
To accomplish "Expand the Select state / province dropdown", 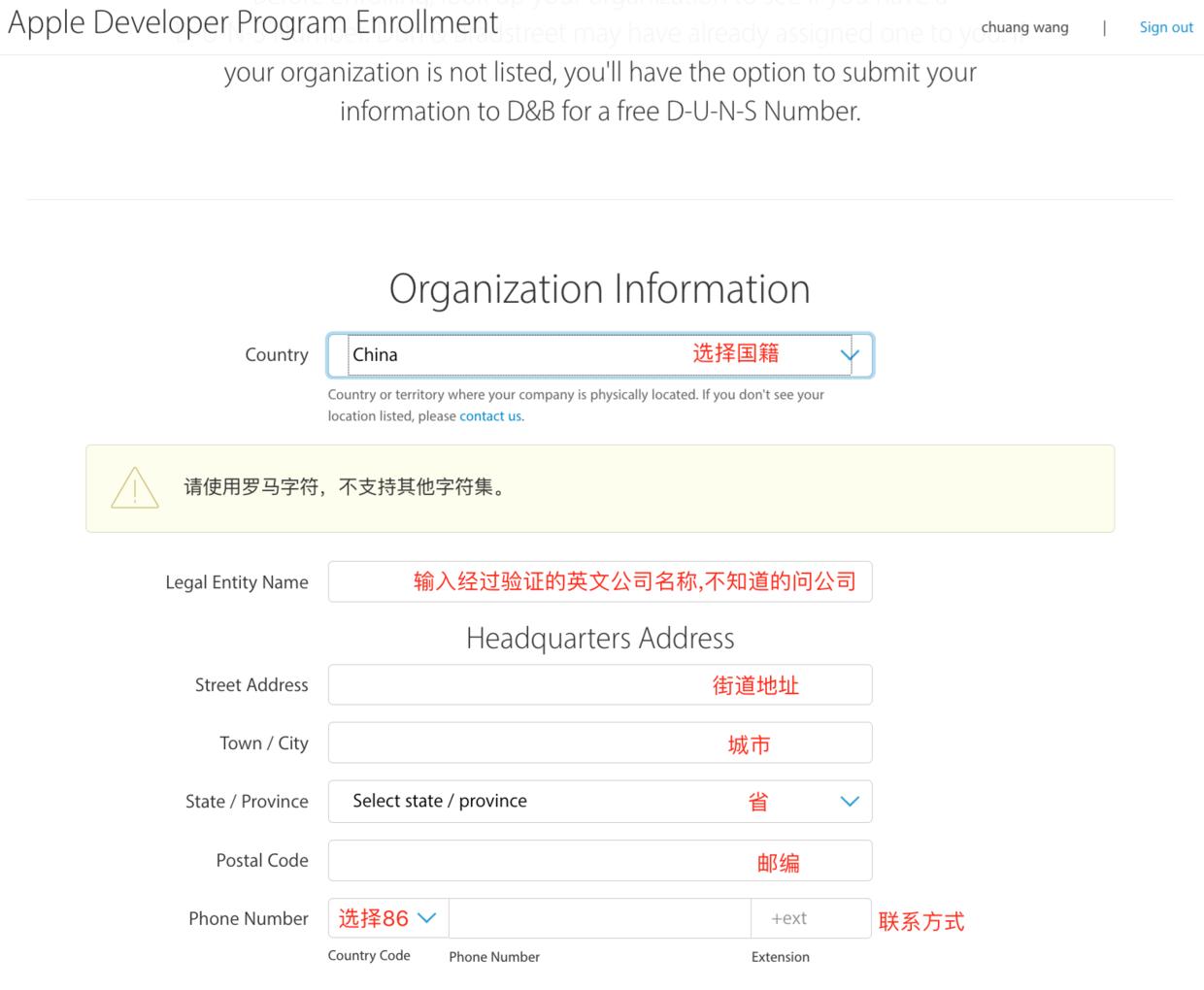I will pos(600,801).
